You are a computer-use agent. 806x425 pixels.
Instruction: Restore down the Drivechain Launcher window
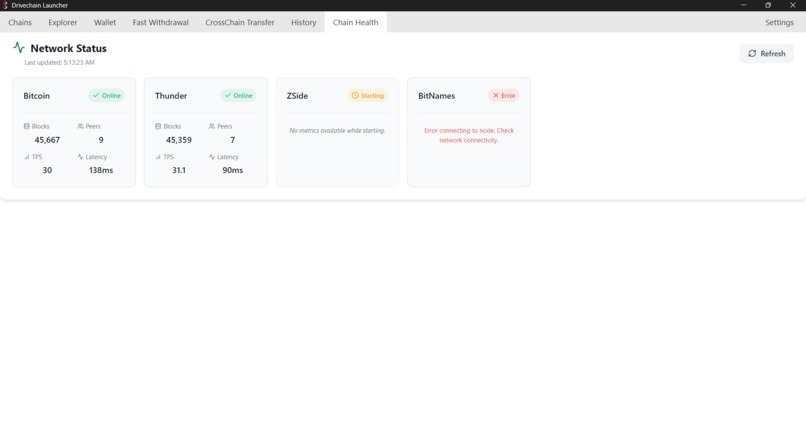[x=768, y=5]
